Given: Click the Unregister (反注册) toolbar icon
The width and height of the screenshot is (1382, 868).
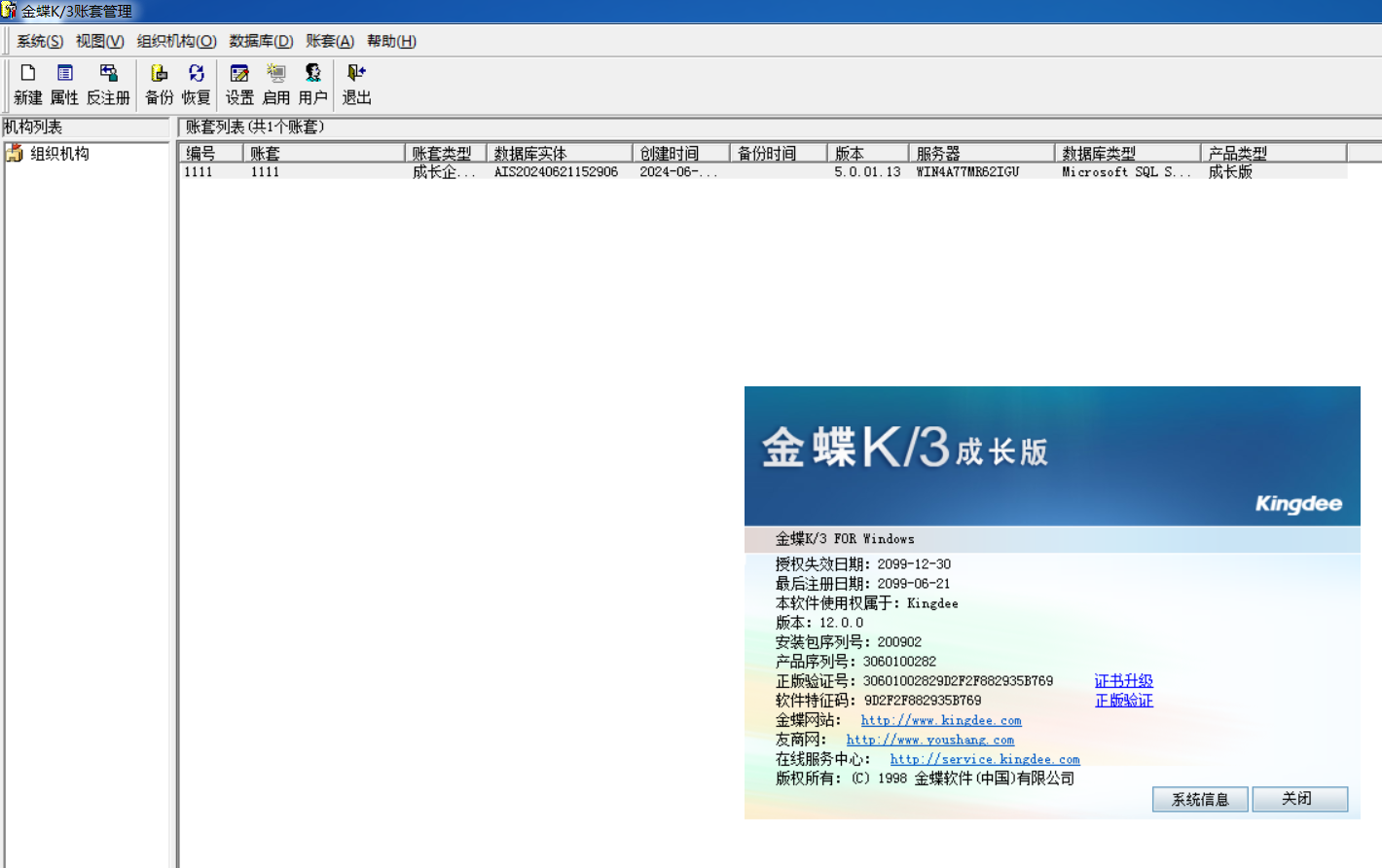Looking at the screenshot, I should [x=108, y=84].
